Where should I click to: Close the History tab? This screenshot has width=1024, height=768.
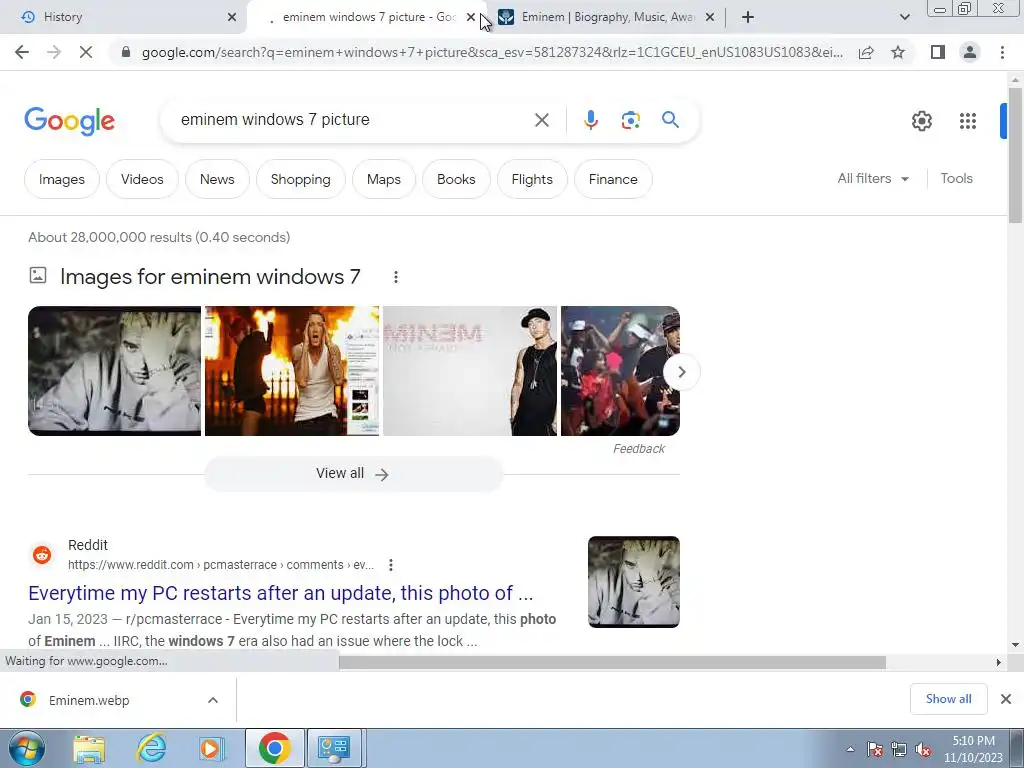pos(231,17)
